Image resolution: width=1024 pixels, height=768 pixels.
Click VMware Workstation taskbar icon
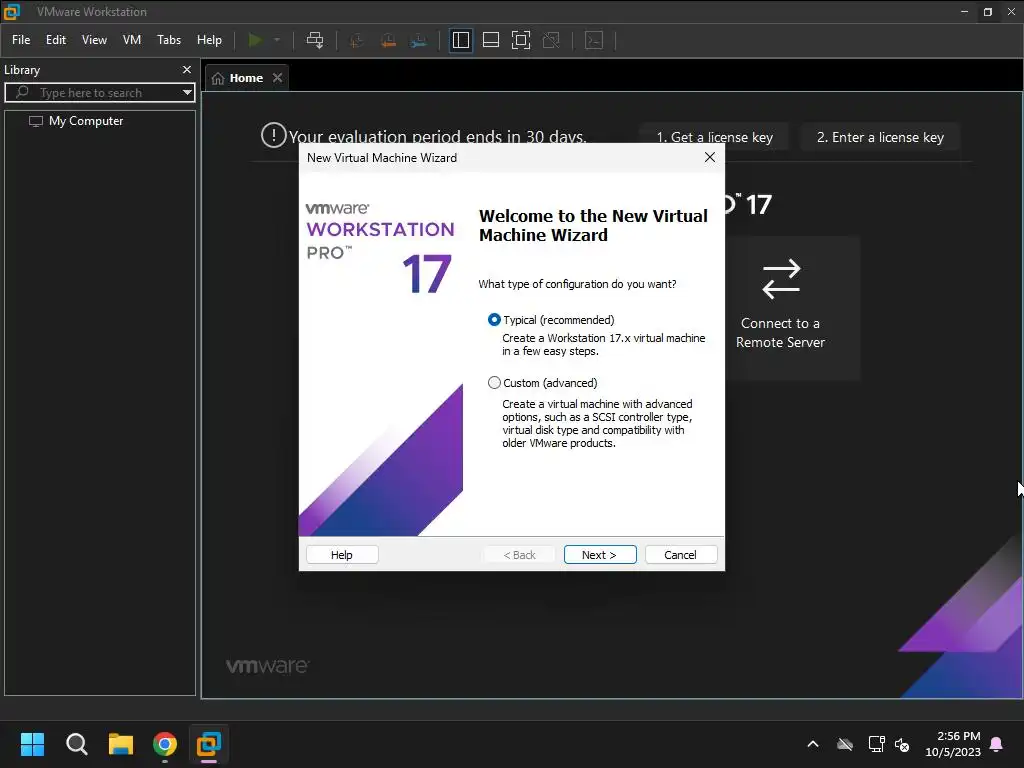tap(209, 744)
